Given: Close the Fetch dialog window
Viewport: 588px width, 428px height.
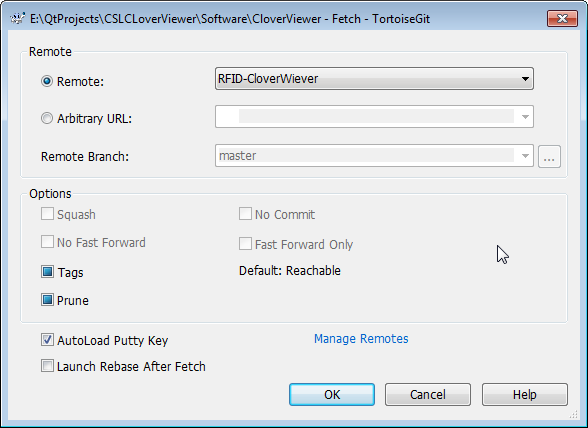Looking at the screenshot, I should coord(562,18).
